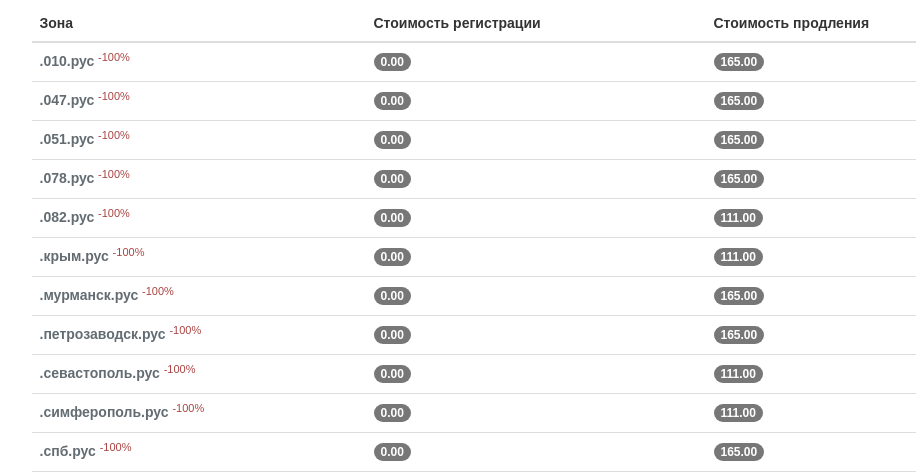Screen dimensions: 916x472
Task: Click the 111.00 renewal badge for .крым.рус
Action: coord(738,257)
